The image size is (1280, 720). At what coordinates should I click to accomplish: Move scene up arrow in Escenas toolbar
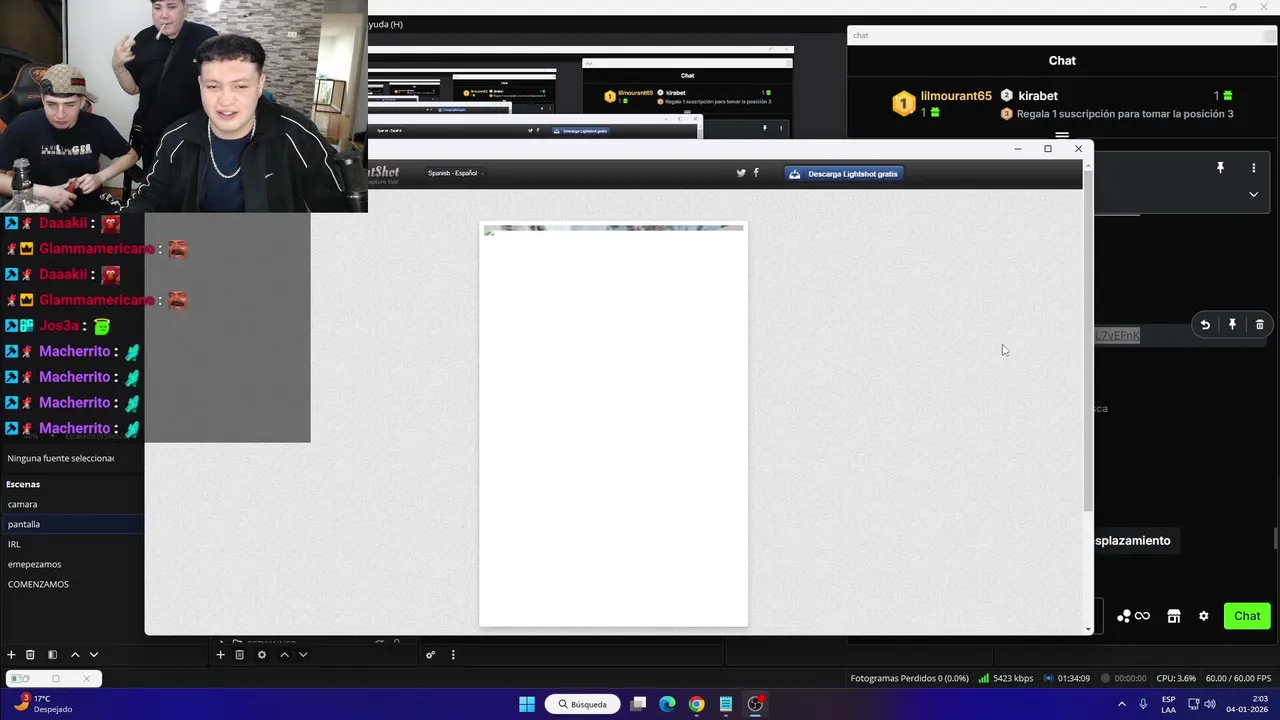tap(75, 655)
